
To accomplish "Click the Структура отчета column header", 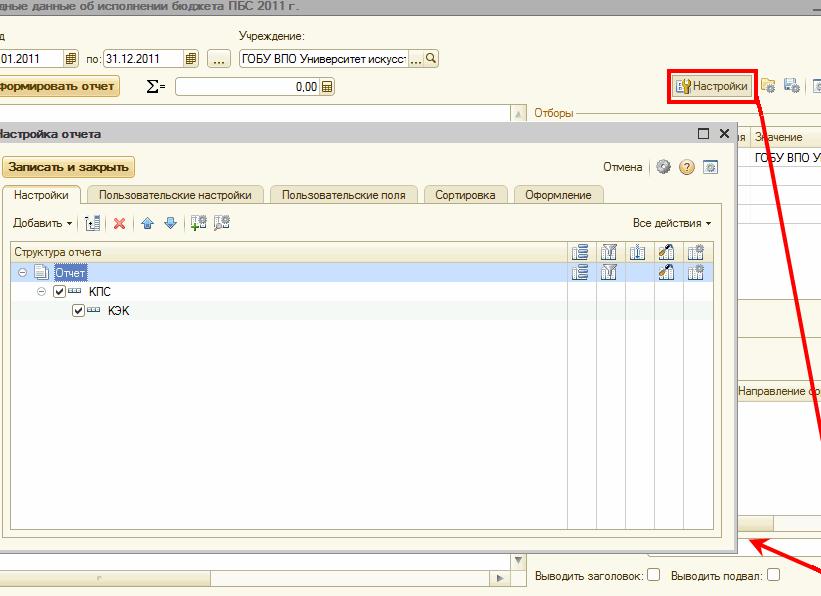I will pos(289,252).
